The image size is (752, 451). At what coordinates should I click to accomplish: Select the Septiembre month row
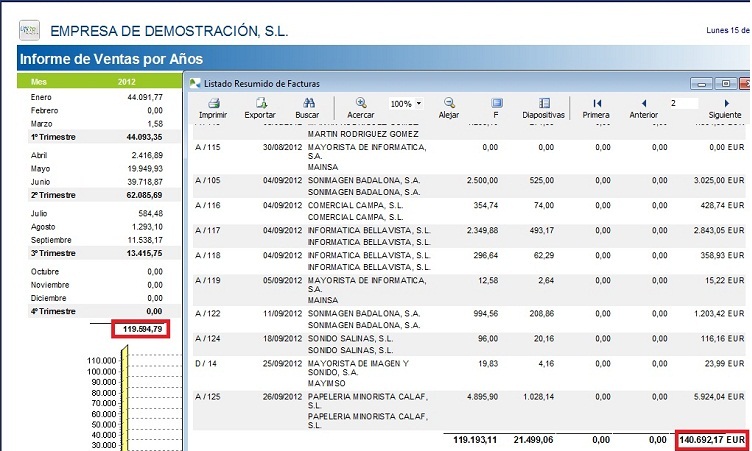pyautogui.click(x=99, y=240)
